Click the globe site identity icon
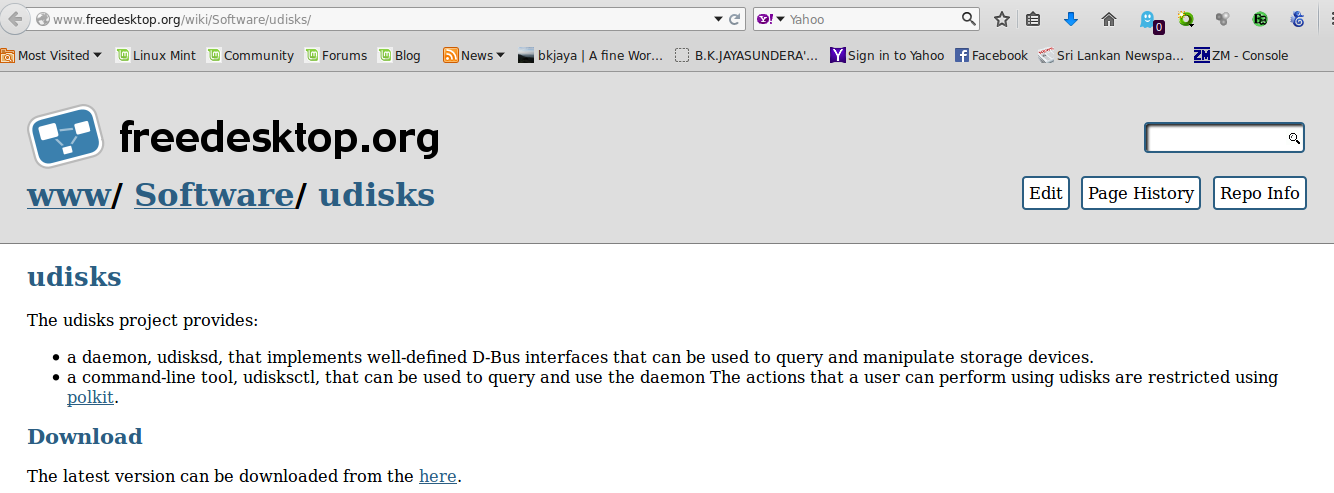 click(x=42, y=19)
